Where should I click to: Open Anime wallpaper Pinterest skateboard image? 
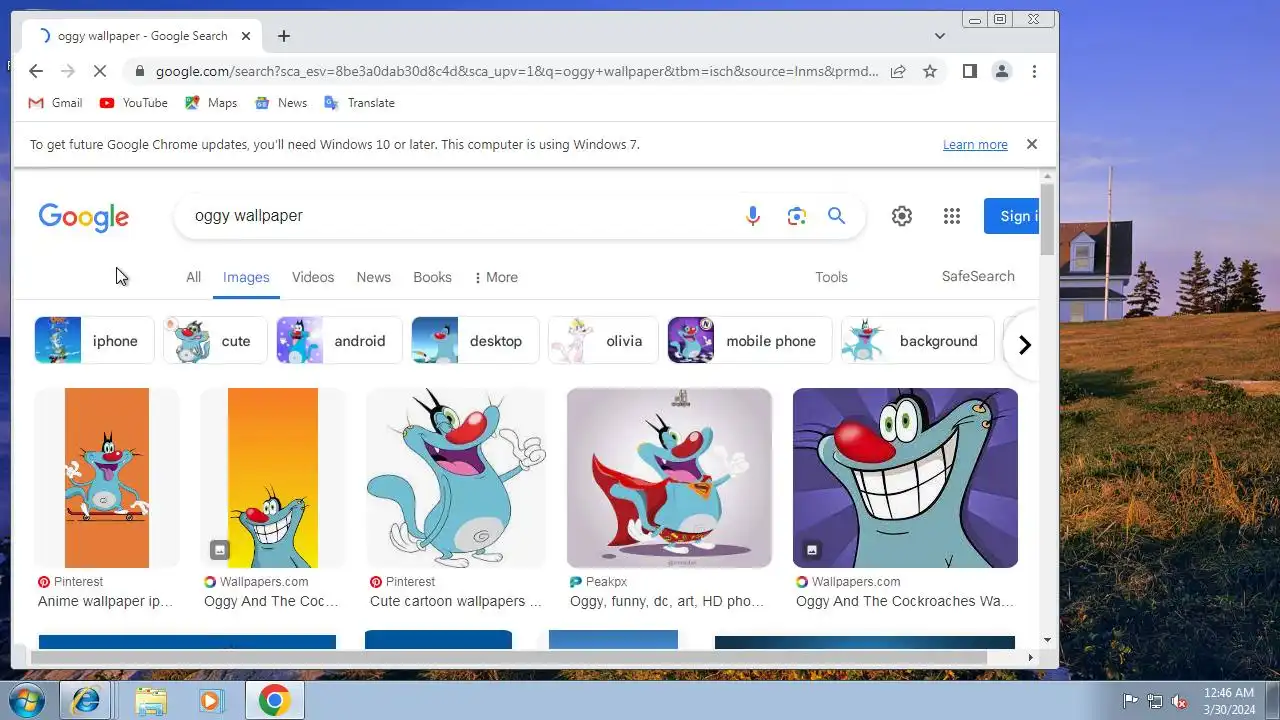[107, 478]
